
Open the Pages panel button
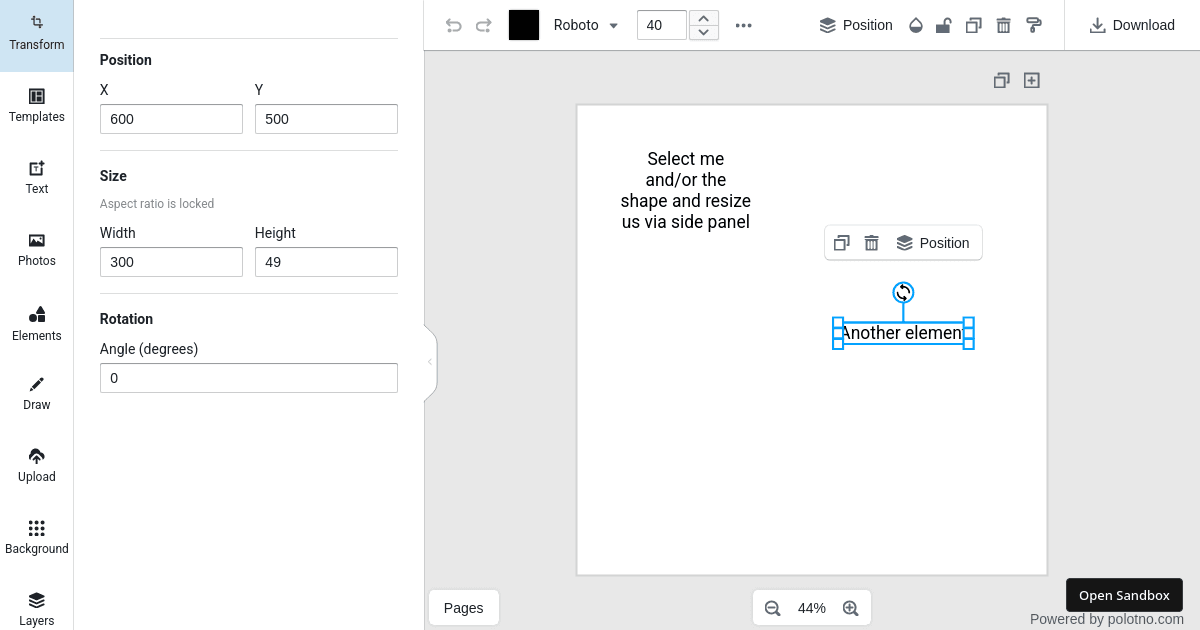[x=464, y=608]
